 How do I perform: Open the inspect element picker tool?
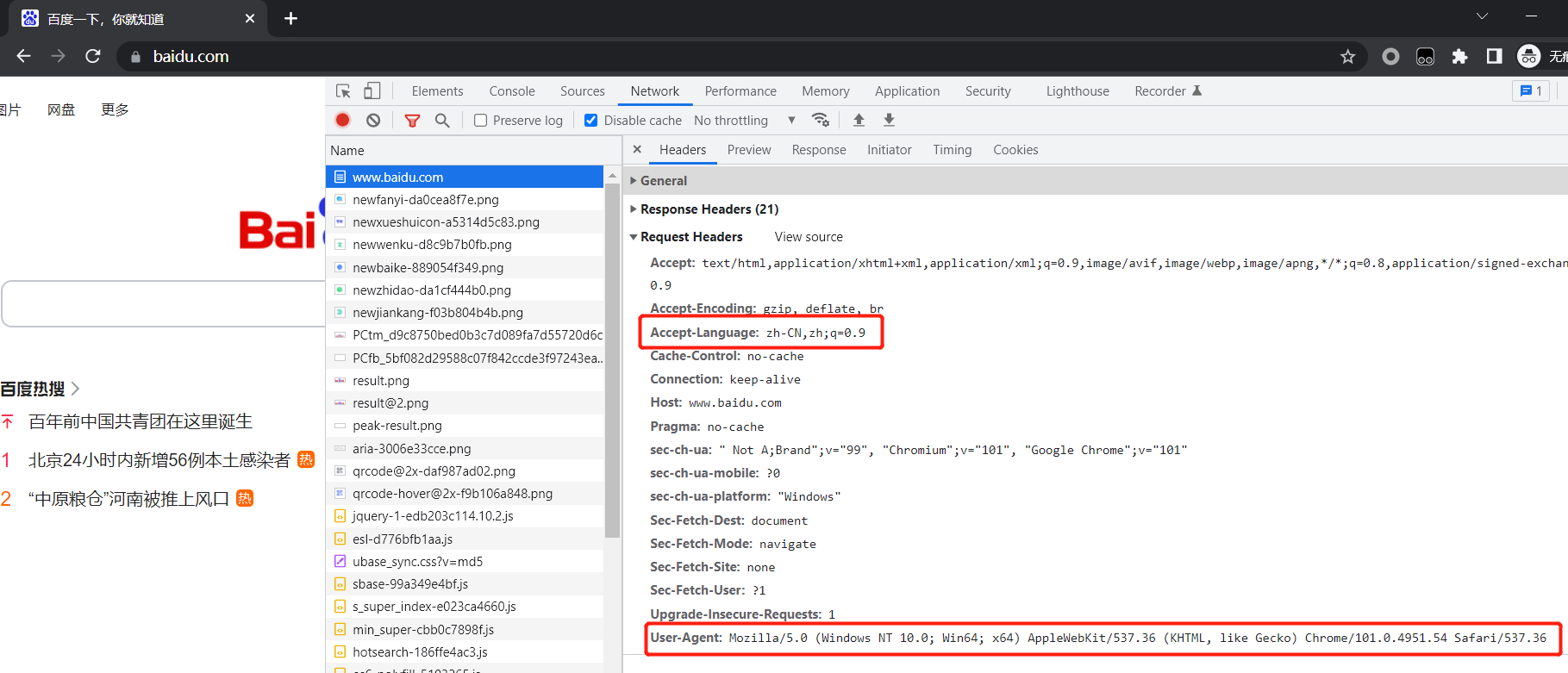[x=343, y=91]
